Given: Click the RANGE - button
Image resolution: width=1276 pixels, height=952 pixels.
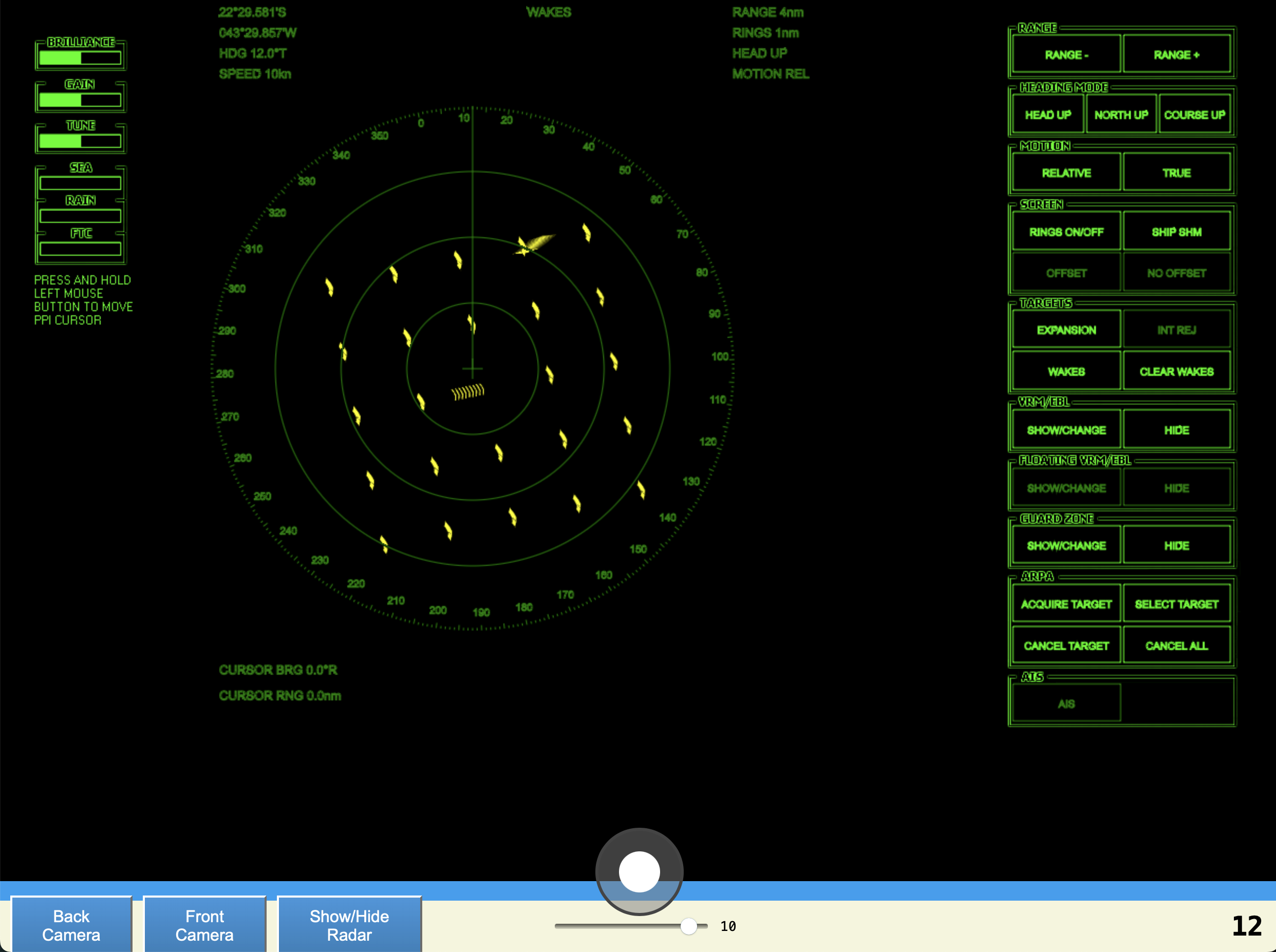Looking at the screenshot, I should pyautogui.click(x=1065, y=55).
